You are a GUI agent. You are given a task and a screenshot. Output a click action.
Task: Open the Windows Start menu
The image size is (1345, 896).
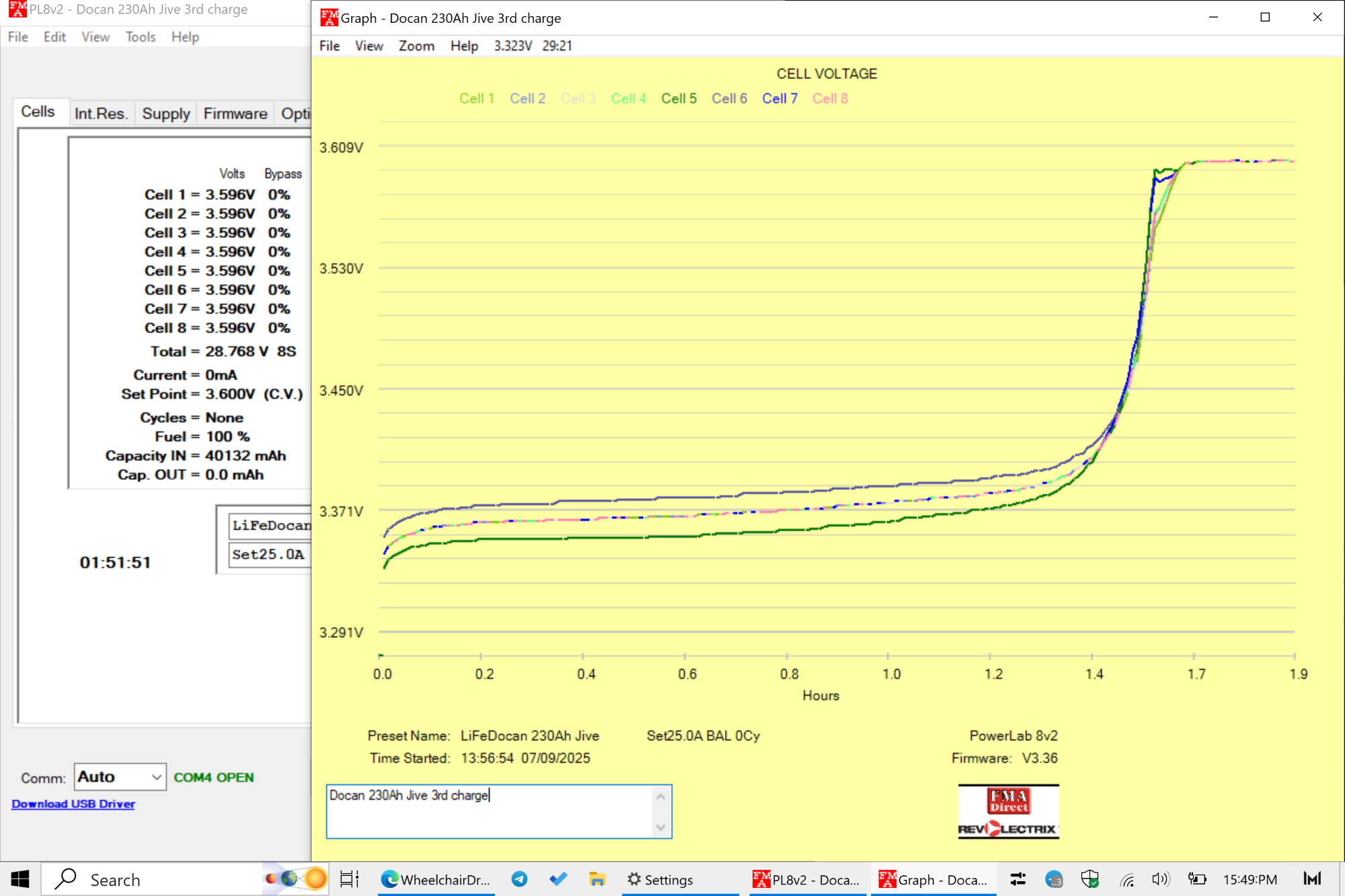pyautogui.click(x=20, y=879)
